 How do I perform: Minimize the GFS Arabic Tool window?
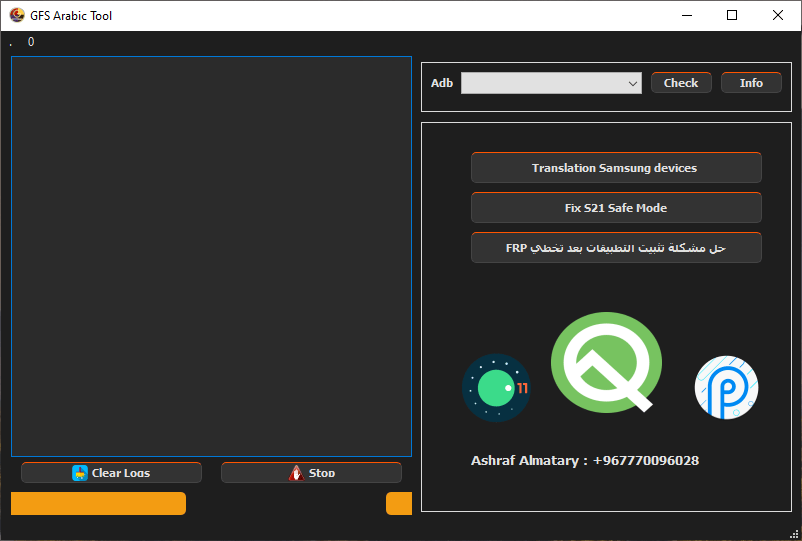point(687,15)
